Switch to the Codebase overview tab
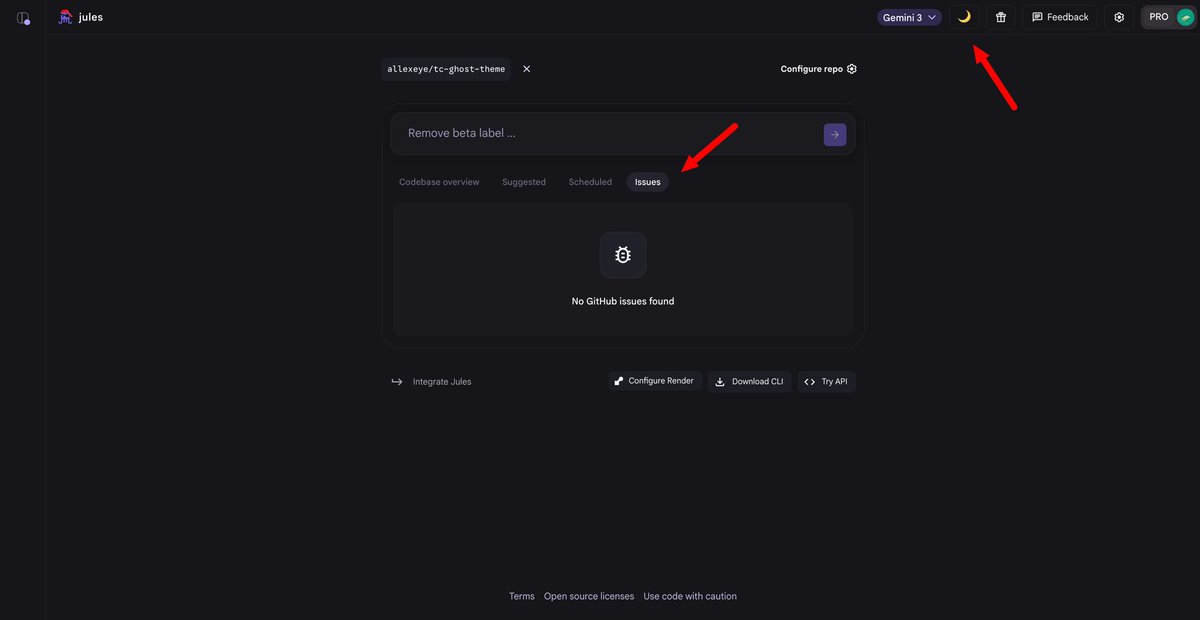Image resolution: width=1200 pixels, height=620 pixels. pyautogui.click(x=439, y=182)
